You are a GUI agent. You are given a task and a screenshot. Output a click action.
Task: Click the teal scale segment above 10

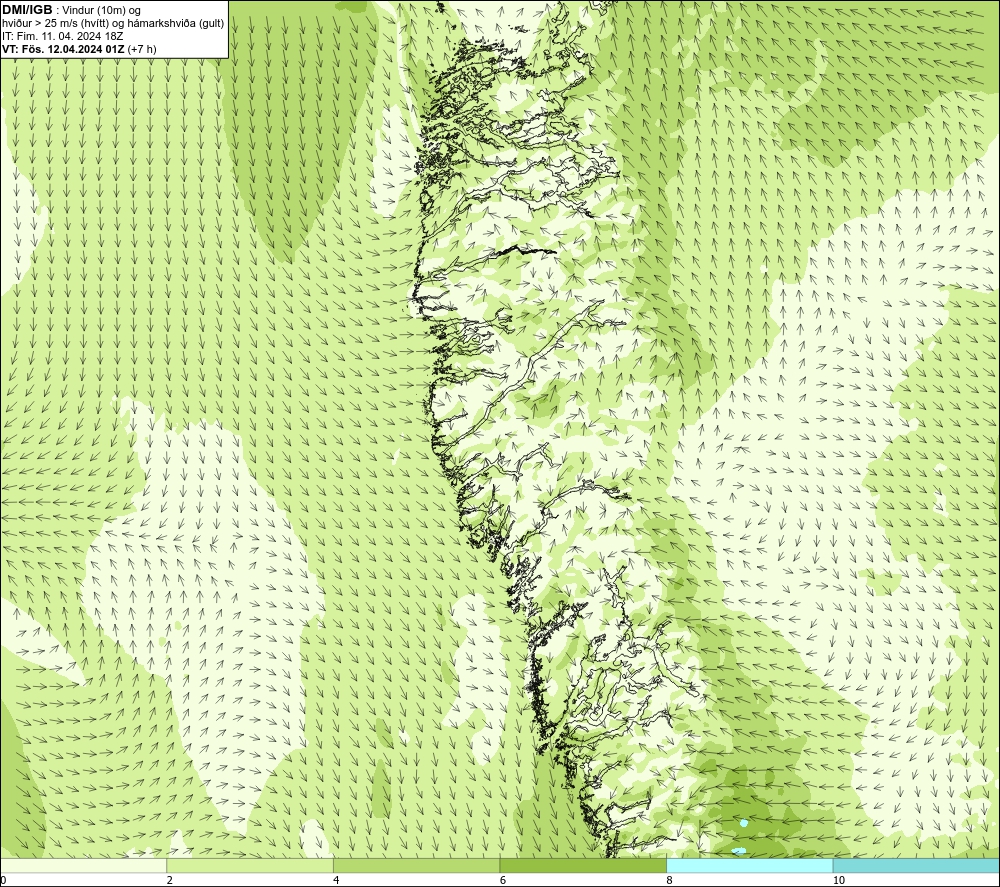[x=916, y=865]
